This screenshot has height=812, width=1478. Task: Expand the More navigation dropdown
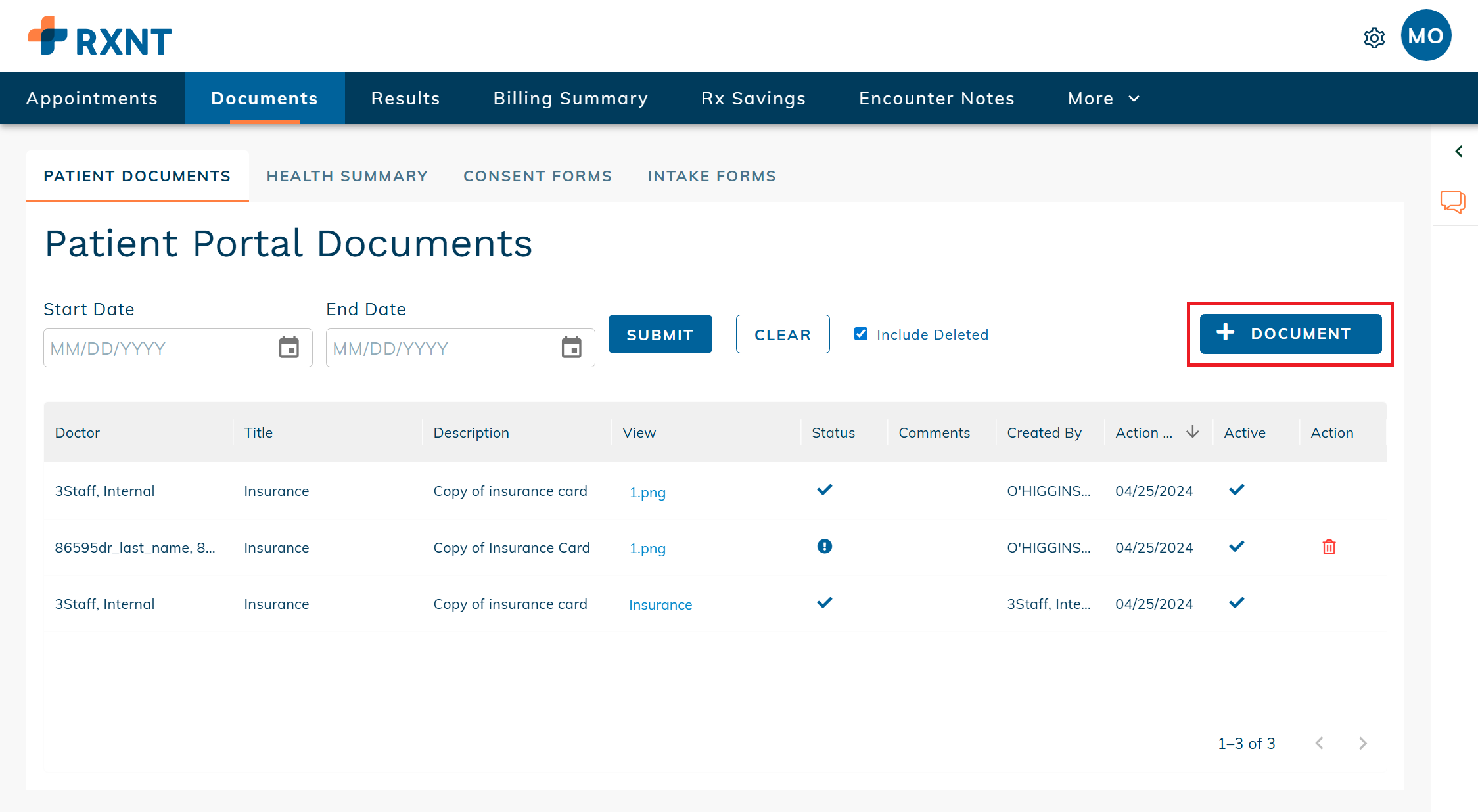1103,99
